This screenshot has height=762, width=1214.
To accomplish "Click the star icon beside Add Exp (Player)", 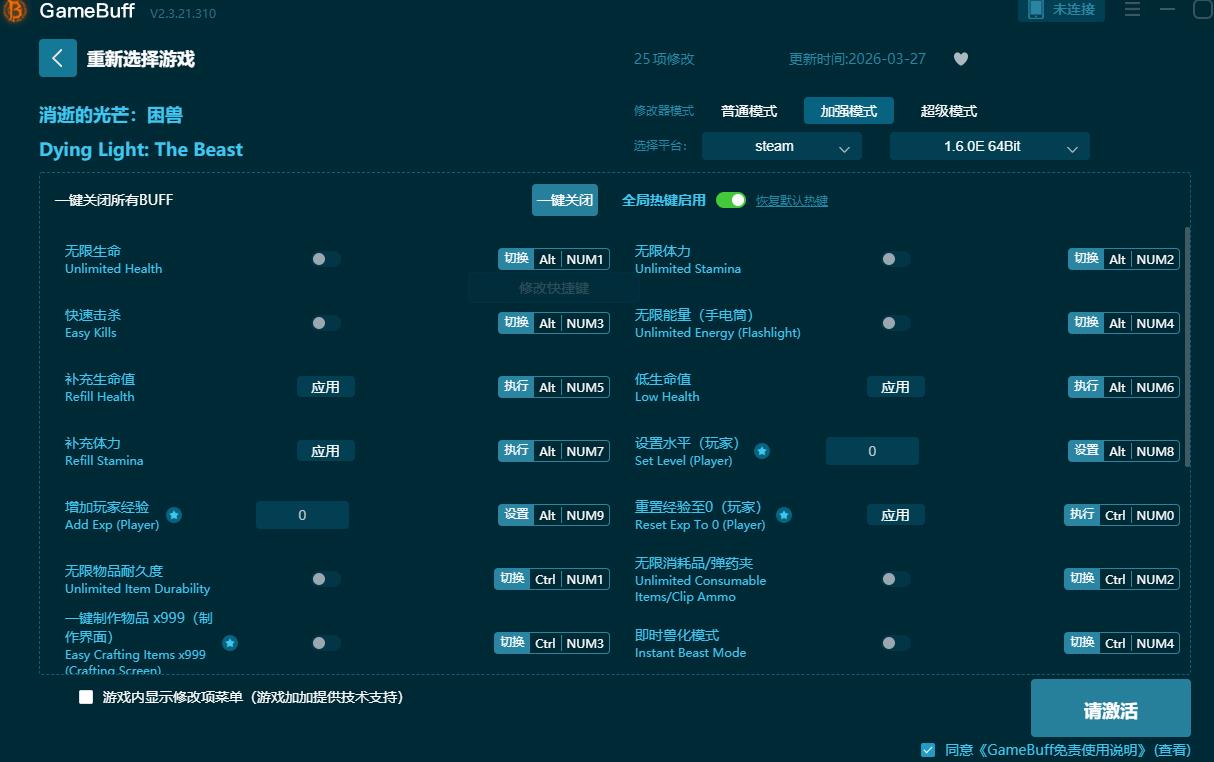I will (x=174, y=516).
